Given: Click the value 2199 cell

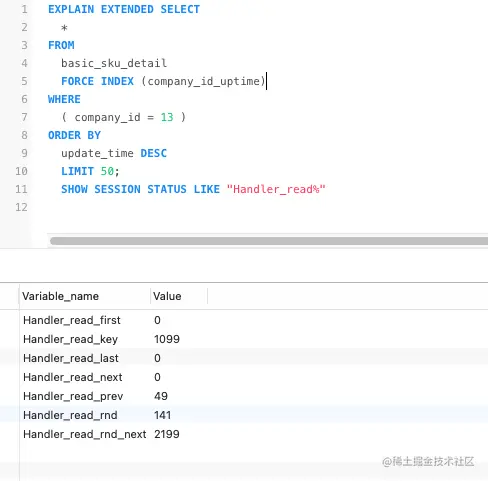Looking at the screenshot, I should coord(167,434).
